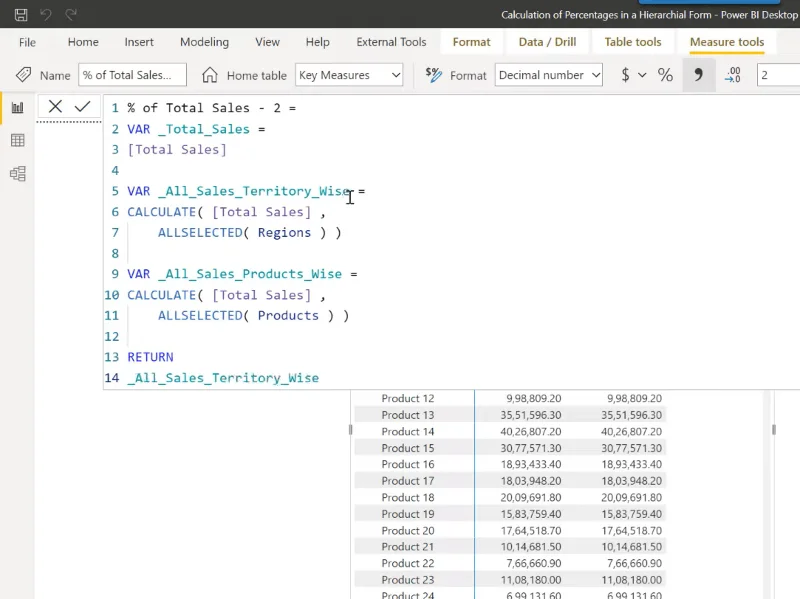The height and width of the screenshot is (599, 800).
Task: Click the first 40,26,807.20 value cell
Action: coord(531,432)
